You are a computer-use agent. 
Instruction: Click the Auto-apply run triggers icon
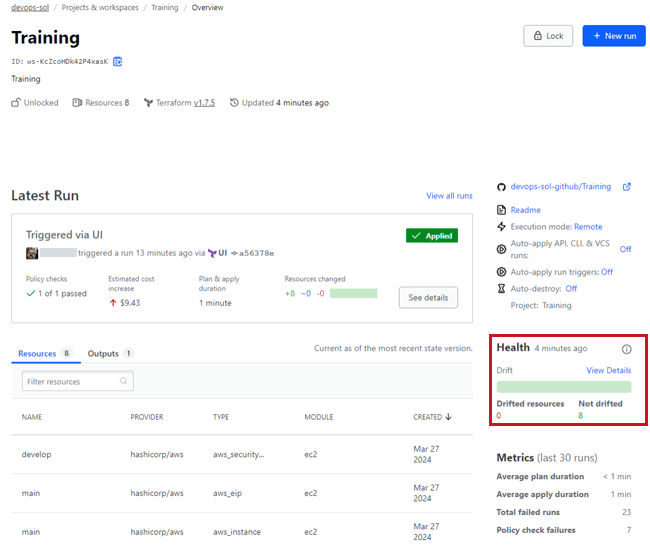point(501,272)
